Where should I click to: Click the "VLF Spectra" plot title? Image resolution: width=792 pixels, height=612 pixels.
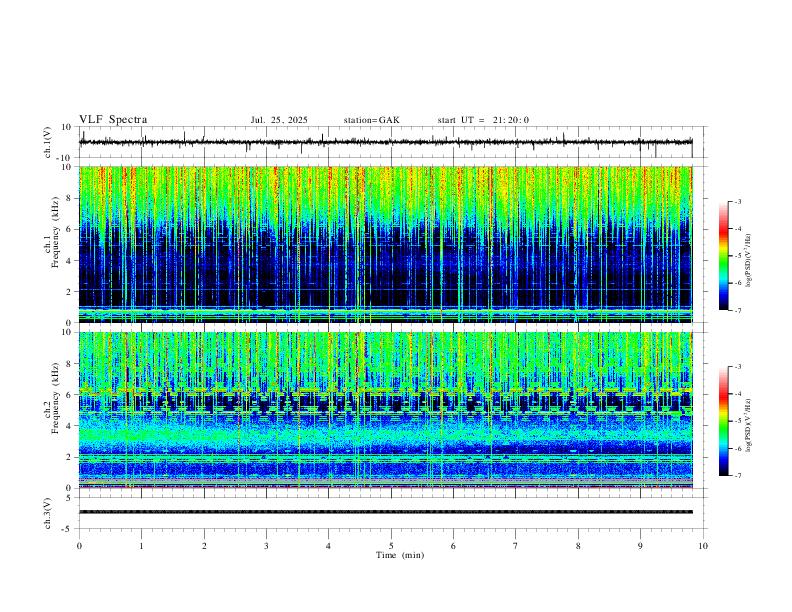click(x=113, y=120)
